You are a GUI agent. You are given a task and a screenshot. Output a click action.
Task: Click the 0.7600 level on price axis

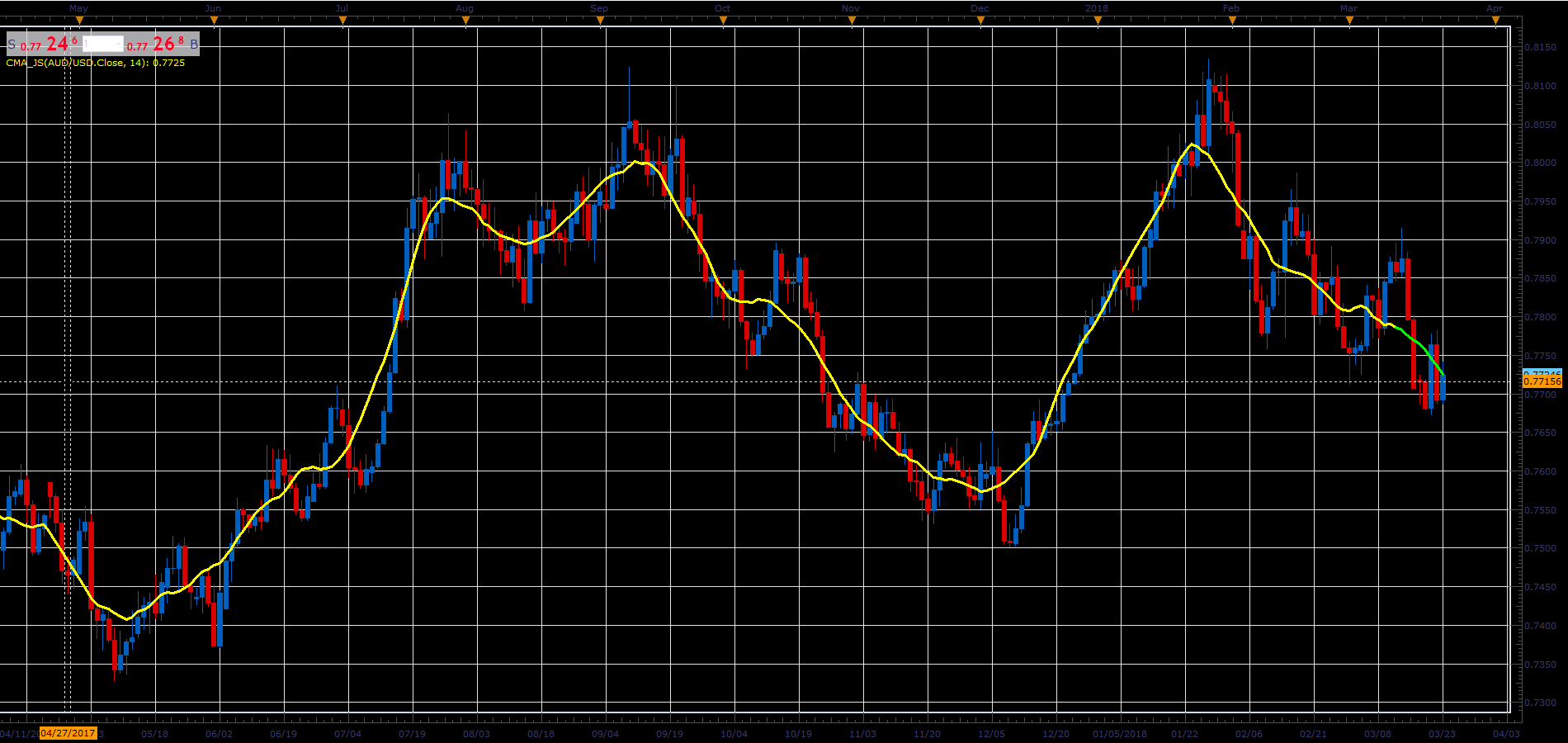click(1540, 472)
